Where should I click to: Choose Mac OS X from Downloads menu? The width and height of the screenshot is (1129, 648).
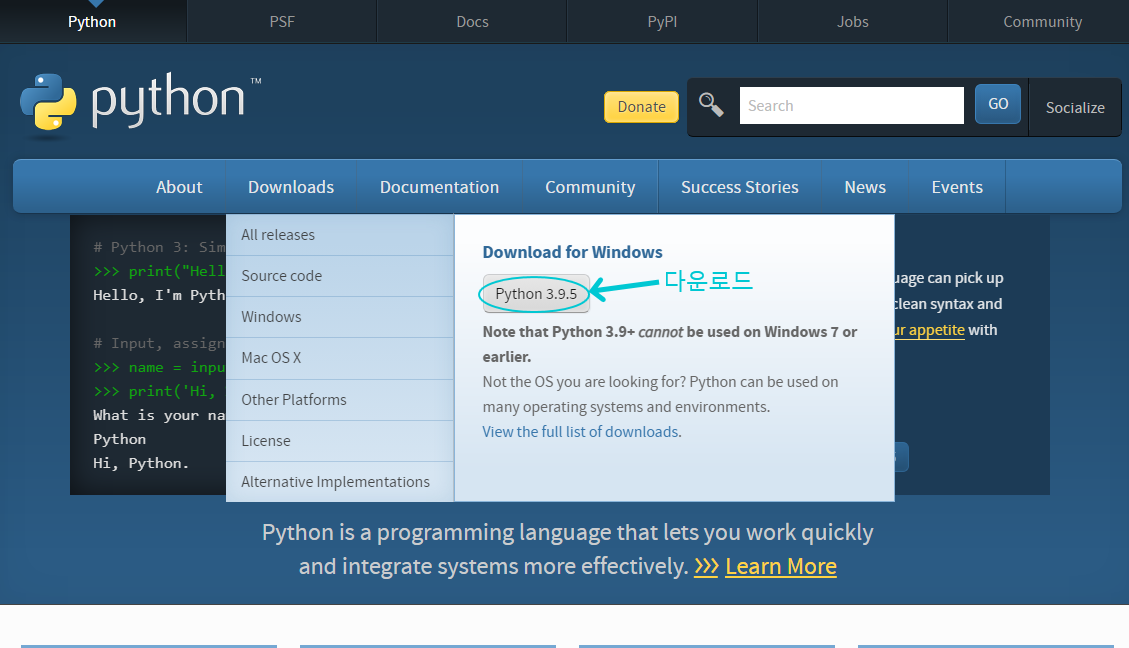point(340,358)
